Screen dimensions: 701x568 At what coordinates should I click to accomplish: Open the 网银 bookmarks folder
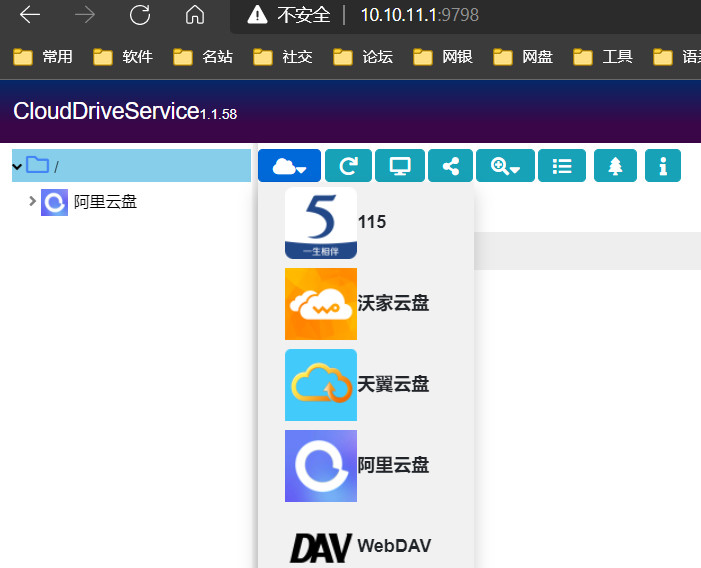[443, 57]
